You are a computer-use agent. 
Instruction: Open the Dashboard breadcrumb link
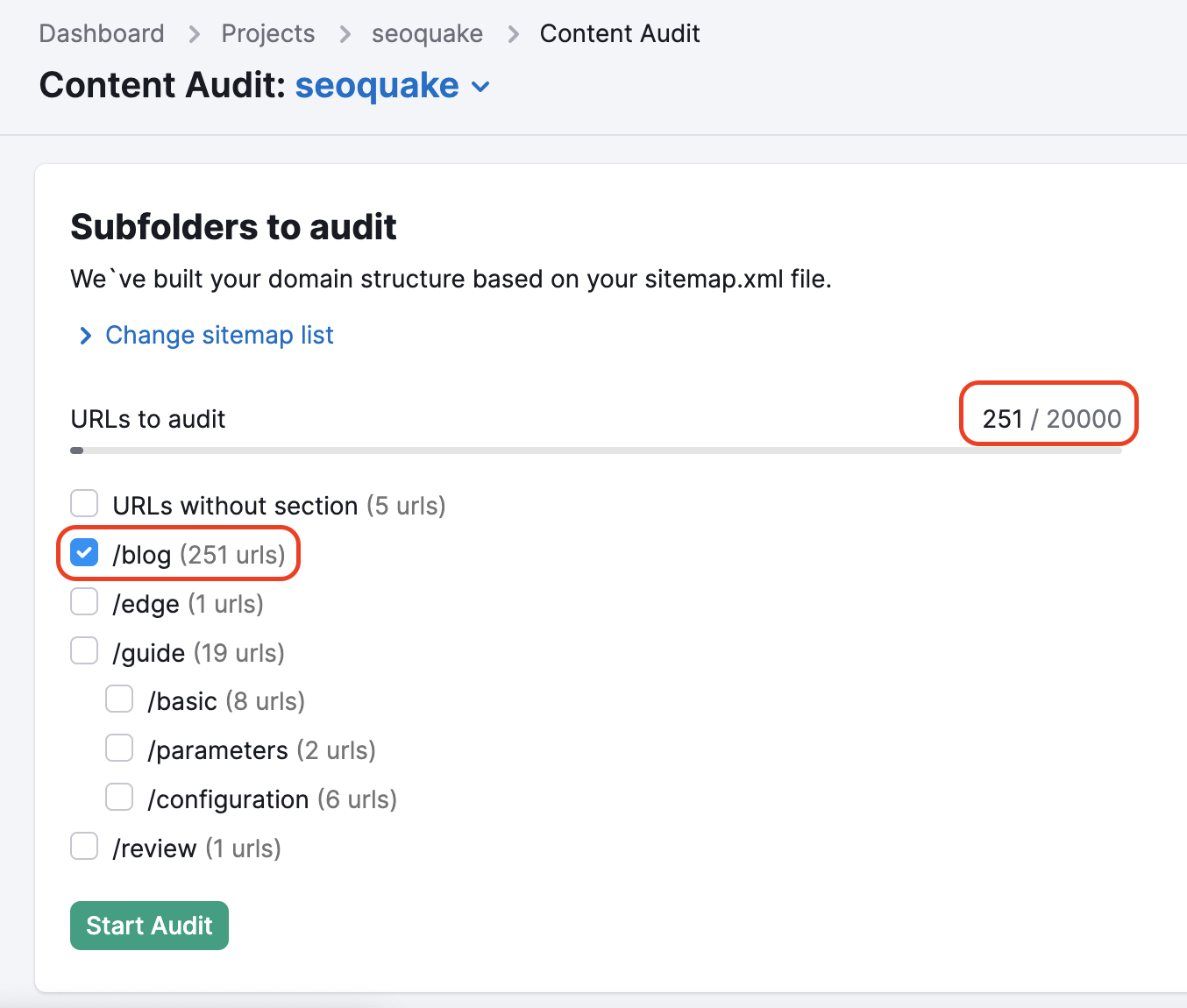102,33
